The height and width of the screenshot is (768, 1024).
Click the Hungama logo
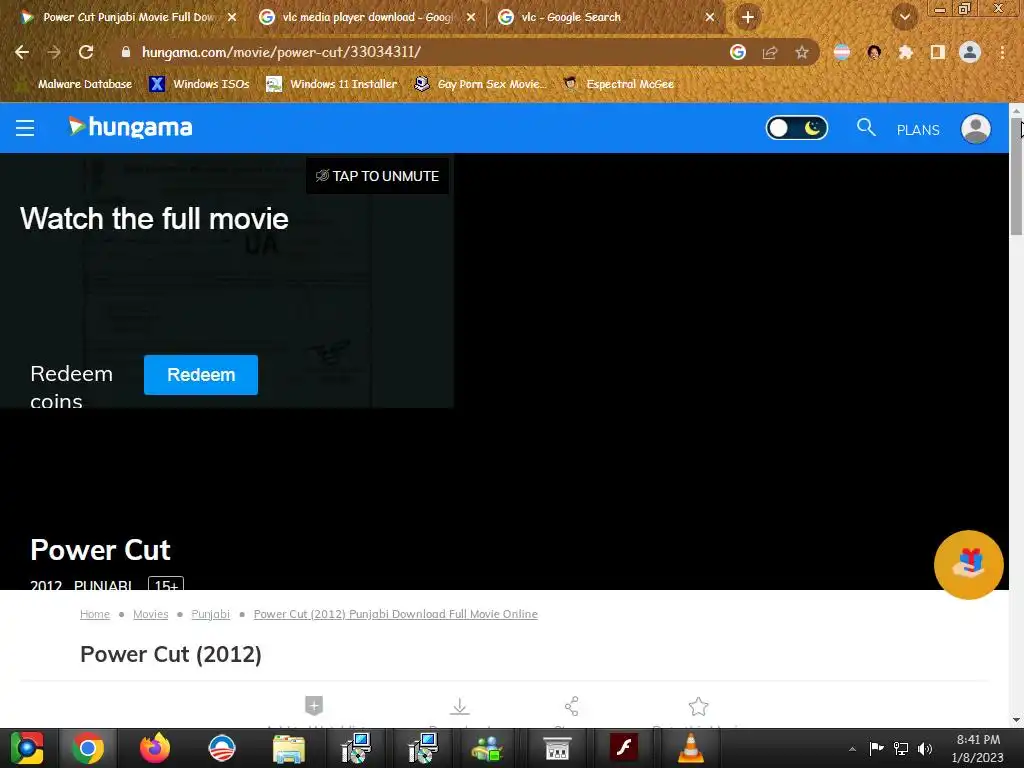click(130, 127)
